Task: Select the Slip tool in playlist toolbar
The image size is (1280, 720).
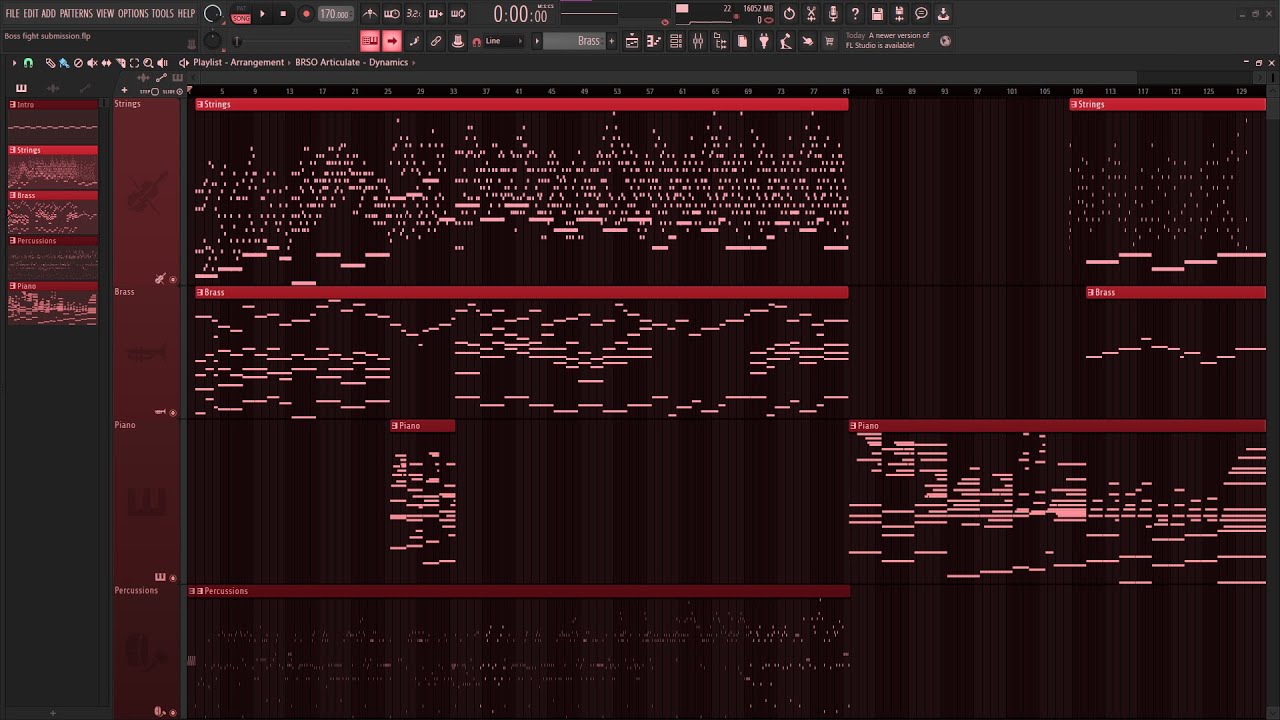Action: [x=106, y=62]
